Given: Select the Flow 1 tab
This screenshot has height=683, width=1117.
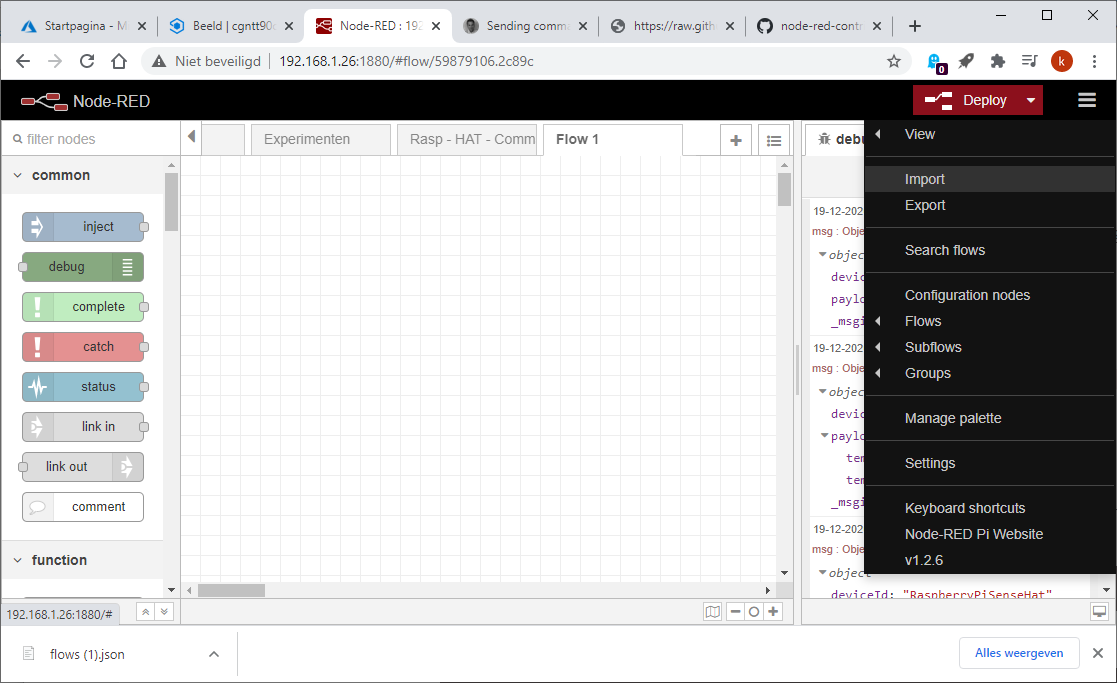Looking at the screenshot, I should pos(613,139).
